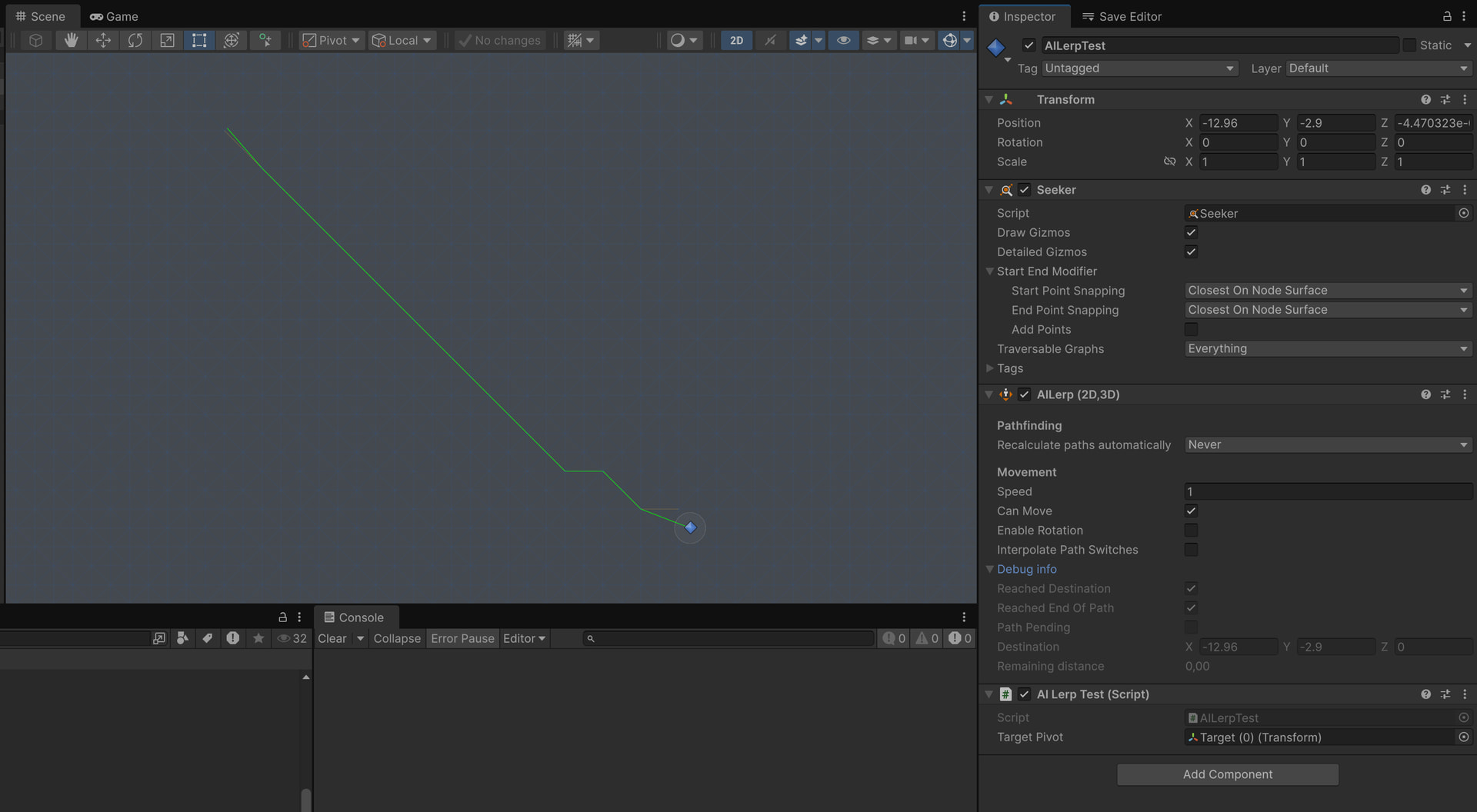This screenshot has height=812, width=1477.
Task: Enable the Interpolate Path Switches checkbox
Action: tap(1191, 550)
